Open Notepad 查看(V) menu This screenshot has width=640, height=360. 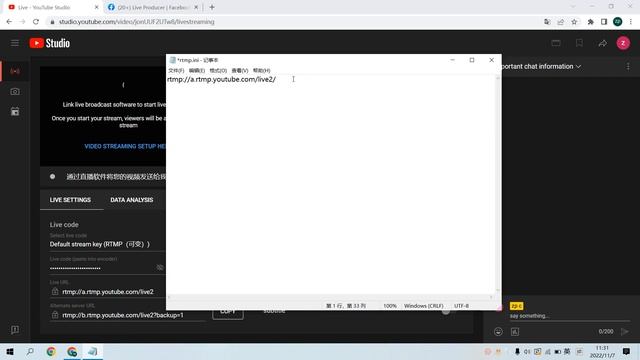(240, 71)
